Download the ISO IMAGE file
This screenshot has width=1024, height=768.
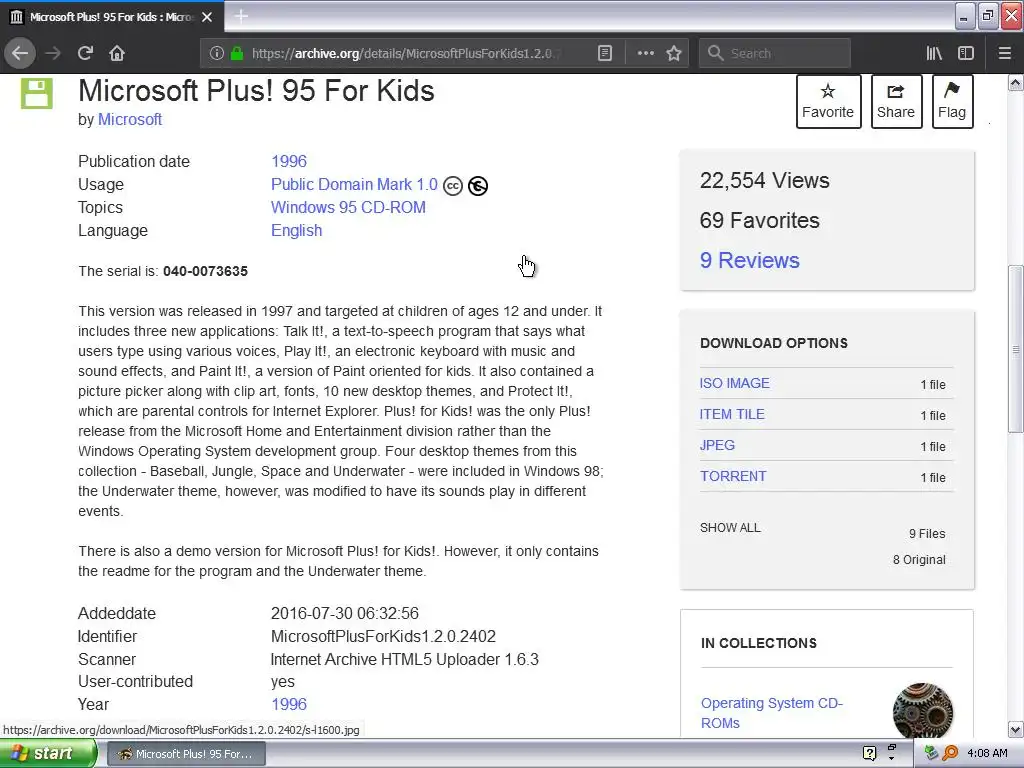click(x=735, y=383)
